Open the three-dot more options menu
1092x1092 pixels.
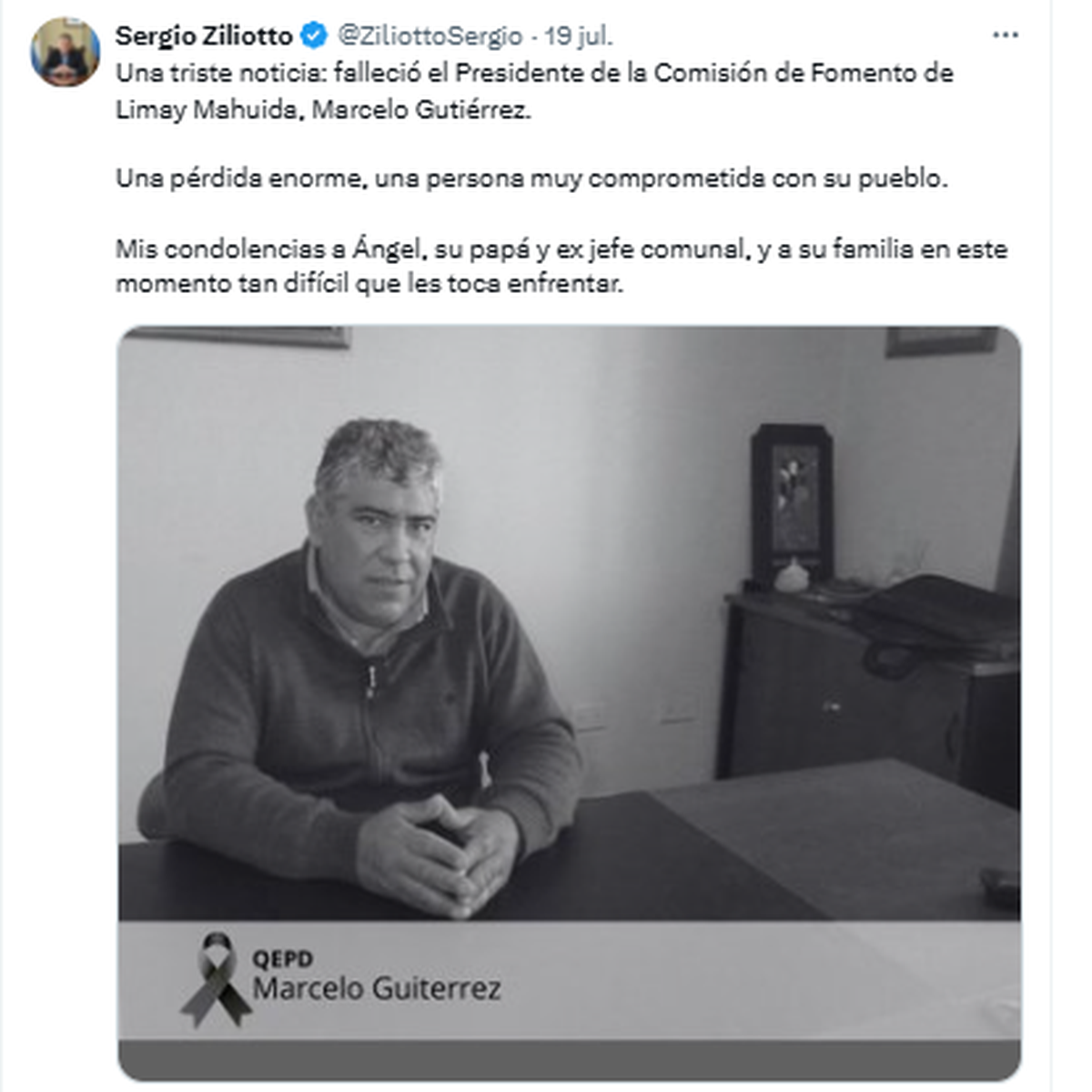(1005, 35)
